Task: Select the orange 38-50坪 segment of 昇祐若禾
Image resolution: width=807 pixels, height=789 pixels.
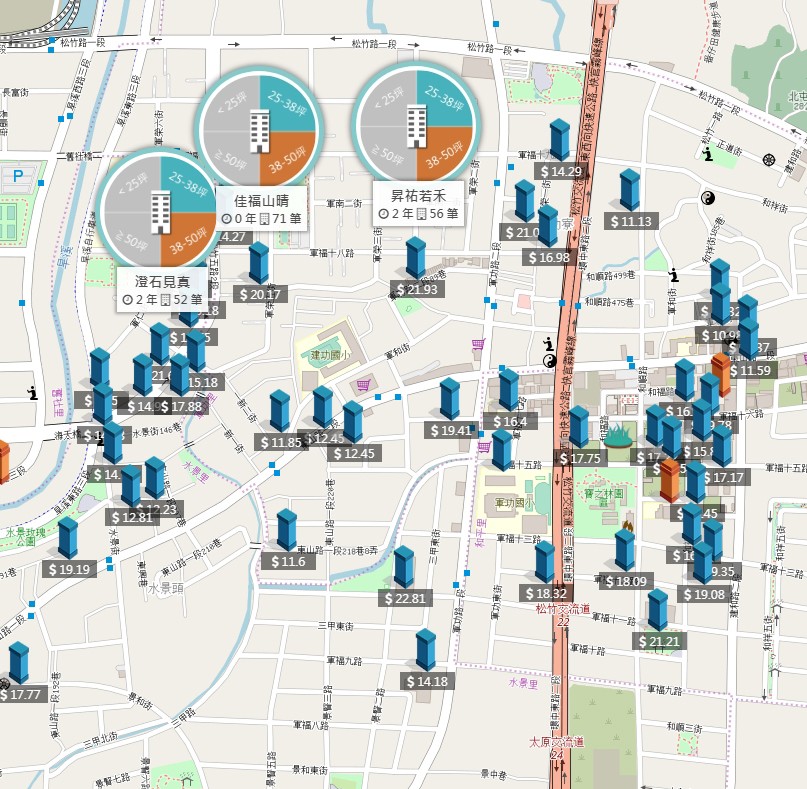Action: pos(445,154)
